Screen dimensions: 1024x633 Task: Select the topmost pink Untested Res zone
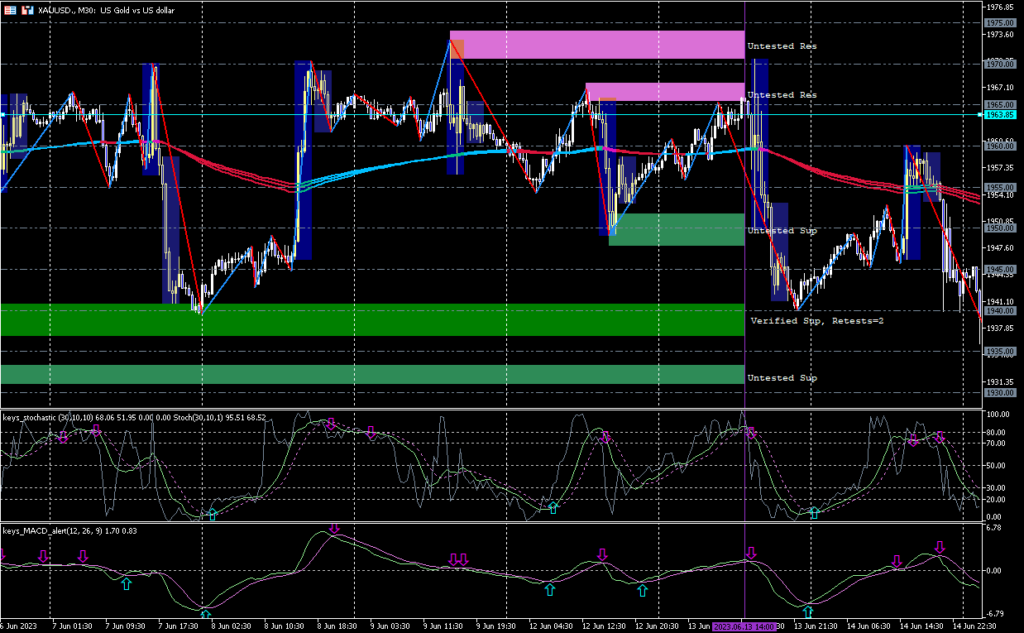596,46
